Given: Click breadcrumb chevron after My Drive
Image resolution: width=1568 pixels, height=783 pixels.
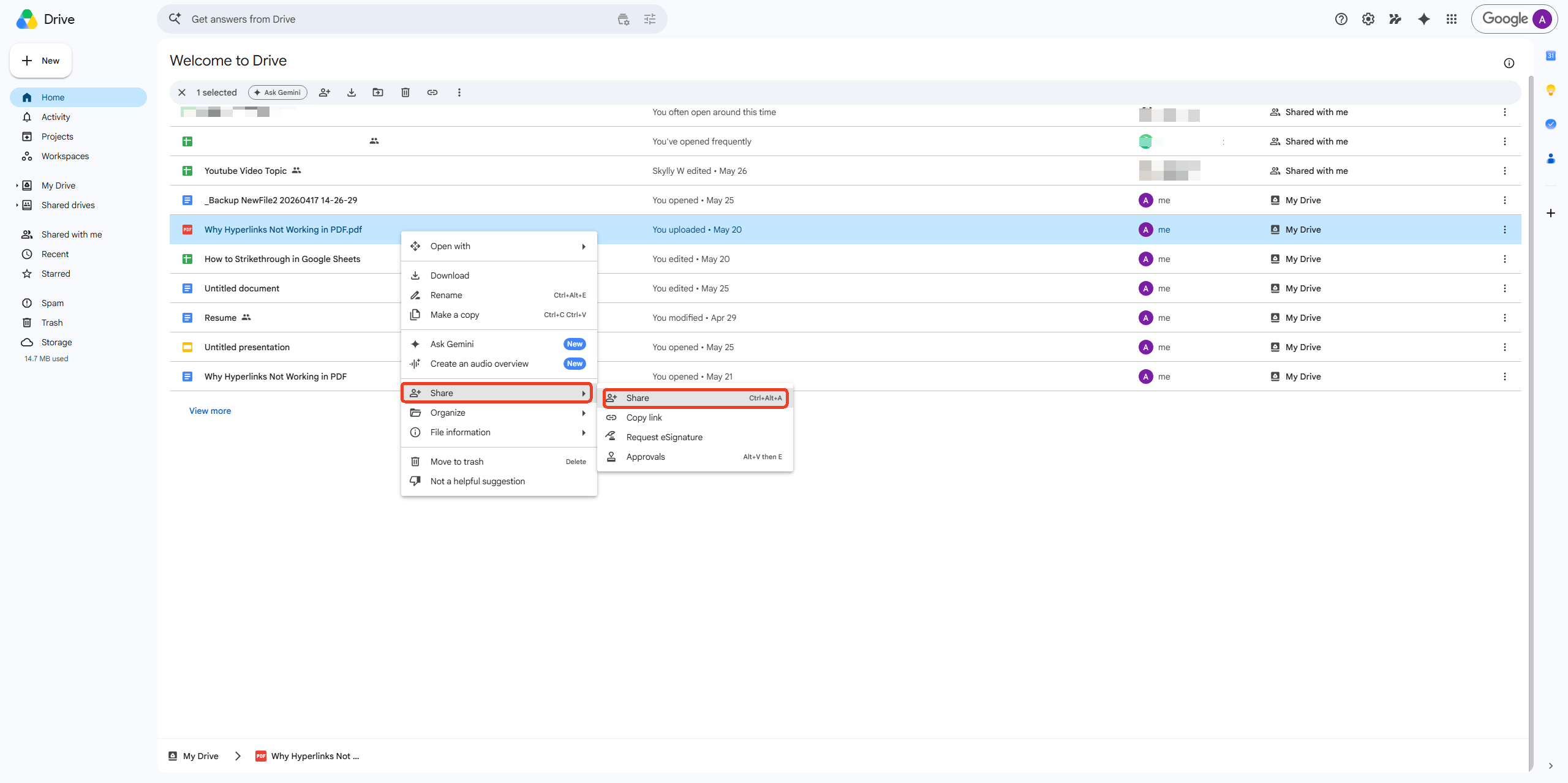Looking at the screenshot, I should tap(238, 756).
